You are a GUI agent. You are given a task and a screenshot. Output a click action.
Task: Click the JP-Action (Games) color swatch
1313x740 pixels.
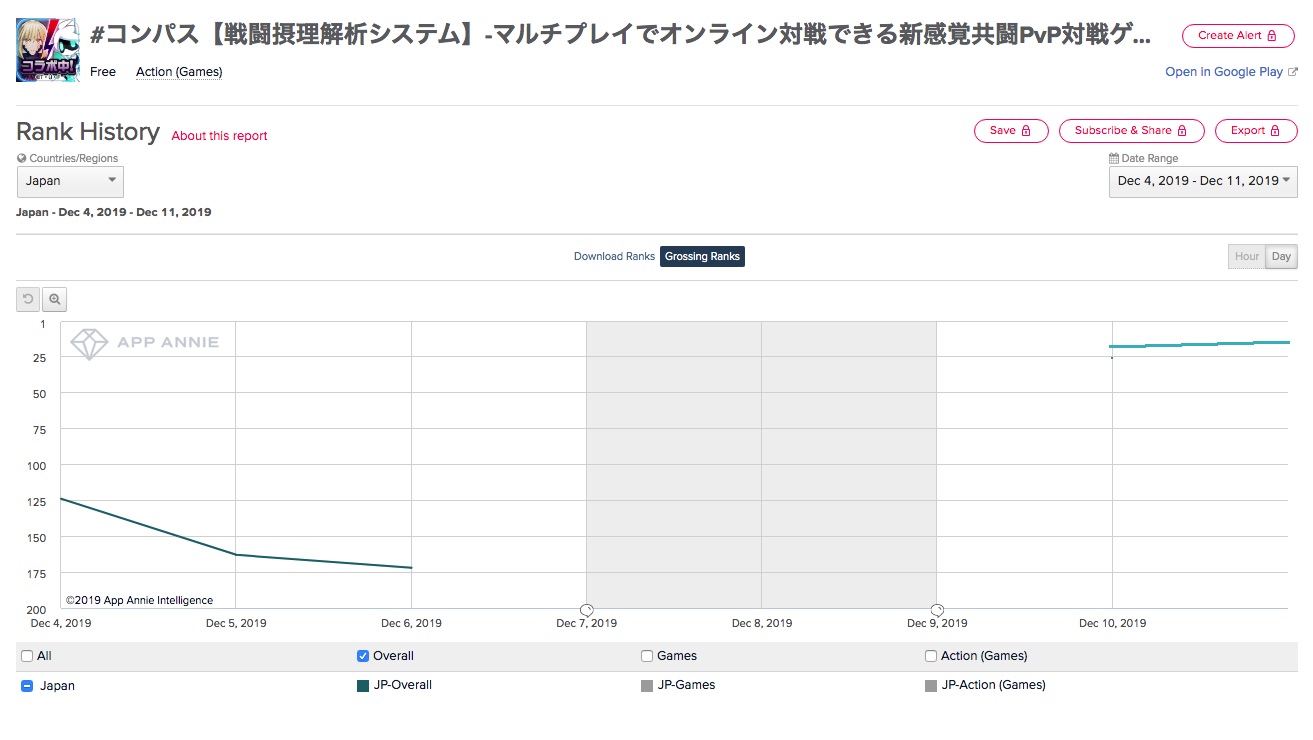(x=931, y=686)
